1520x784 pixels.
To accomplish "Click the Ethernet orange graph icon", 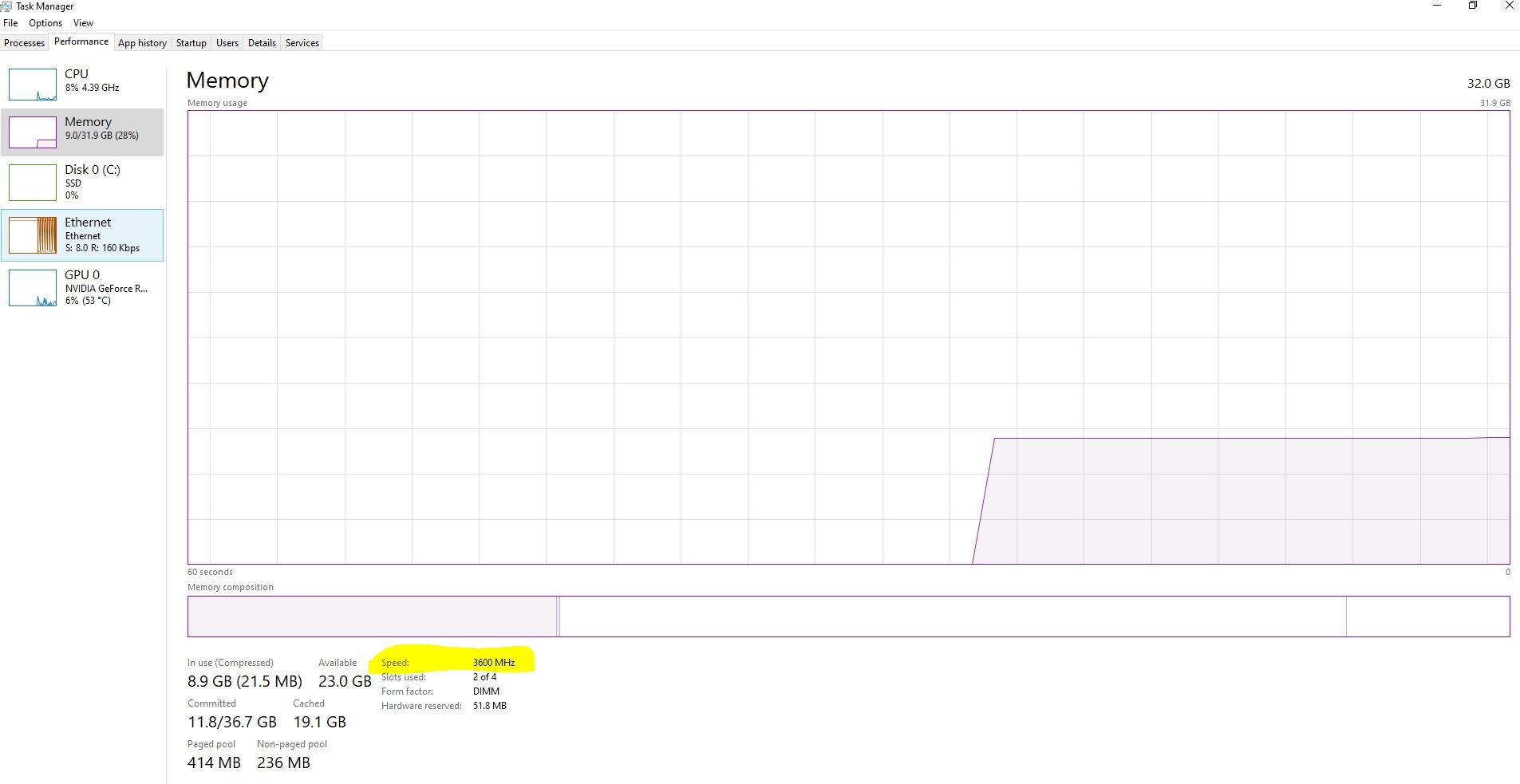I will [33, 235].
